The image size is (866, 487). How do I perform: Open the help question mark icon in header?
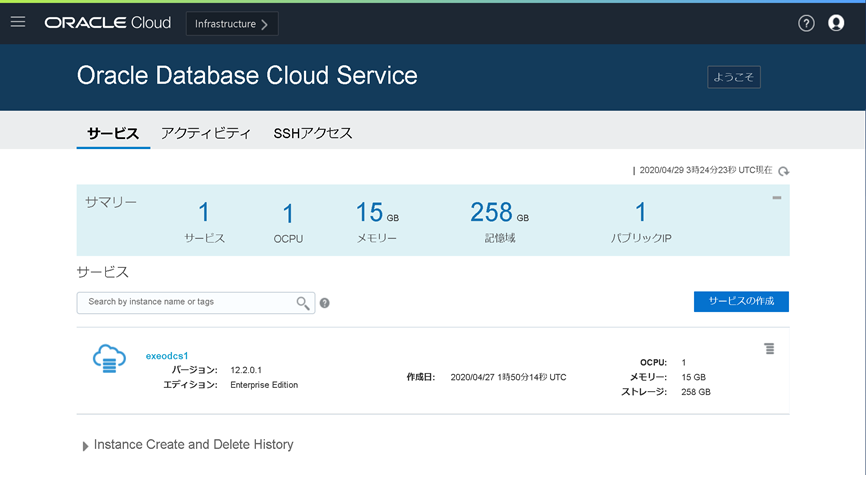pyautogui.click(x=806, y=23)
